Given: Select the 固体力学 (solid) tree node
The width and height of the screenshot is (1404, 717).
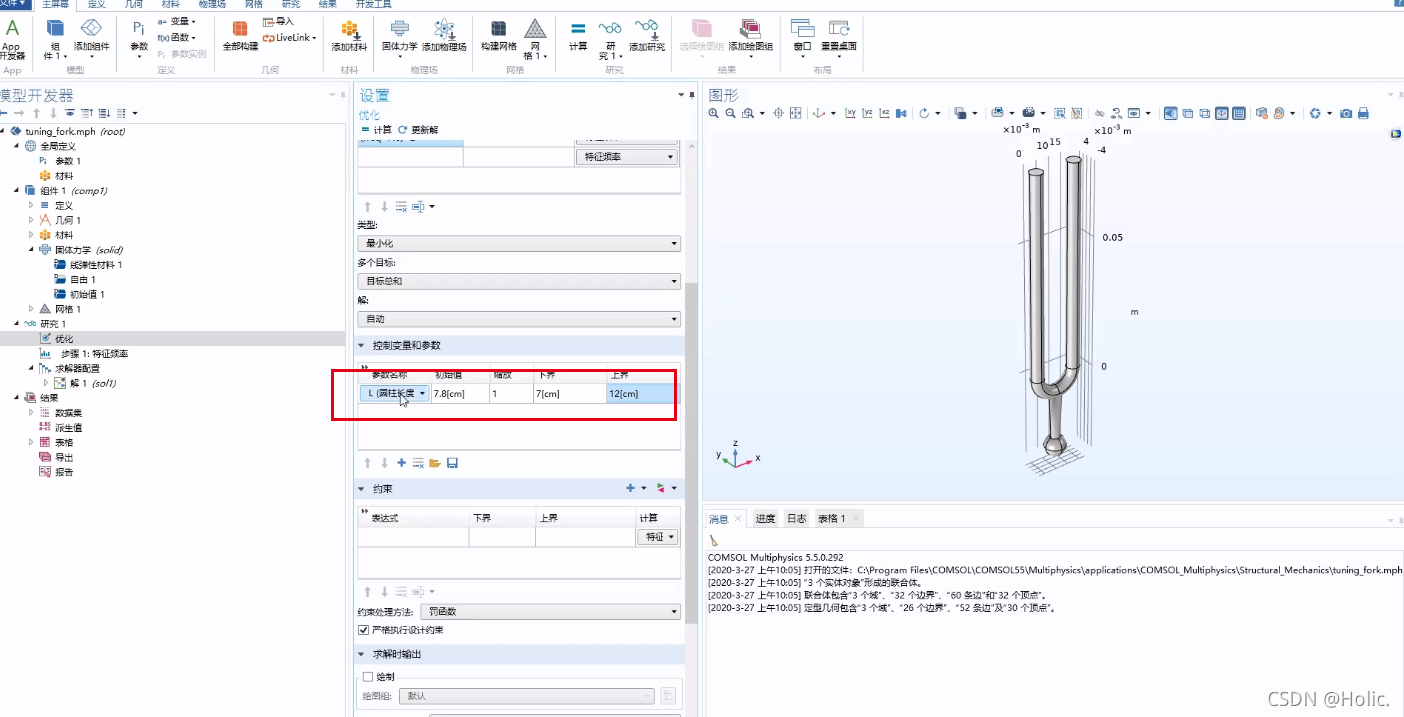Looking at the screenshot, I should [89, 250].
